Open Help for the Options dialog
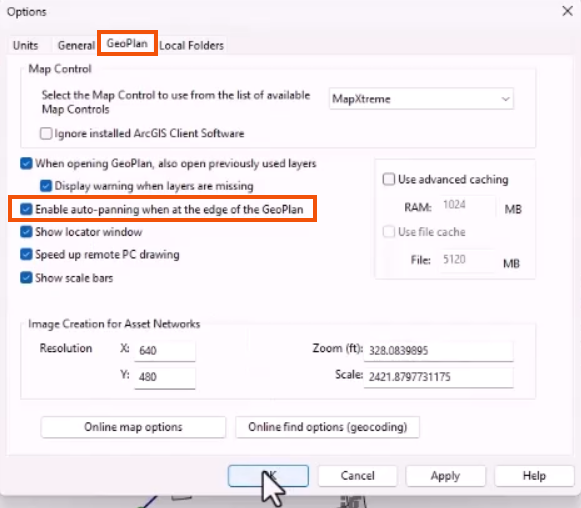The image size is (581, 508). click(534, 476)
